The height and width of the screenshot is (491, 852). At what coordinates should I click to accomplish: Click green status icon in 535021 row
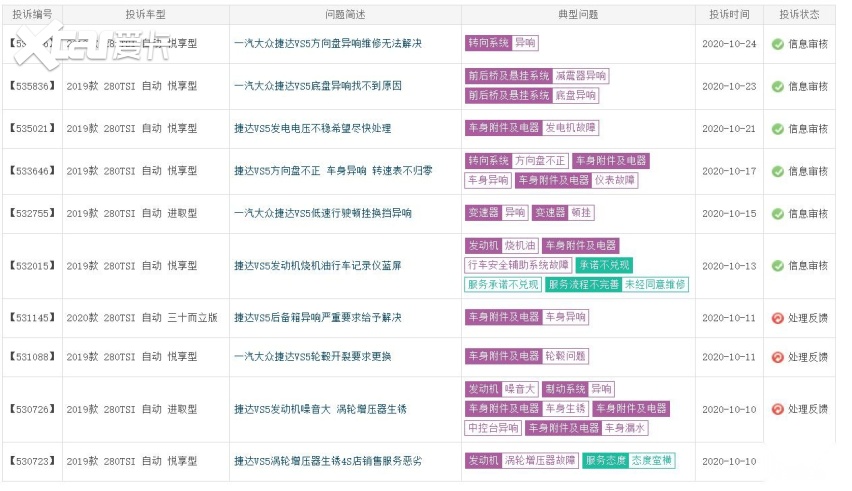click(x=777, y=129)
